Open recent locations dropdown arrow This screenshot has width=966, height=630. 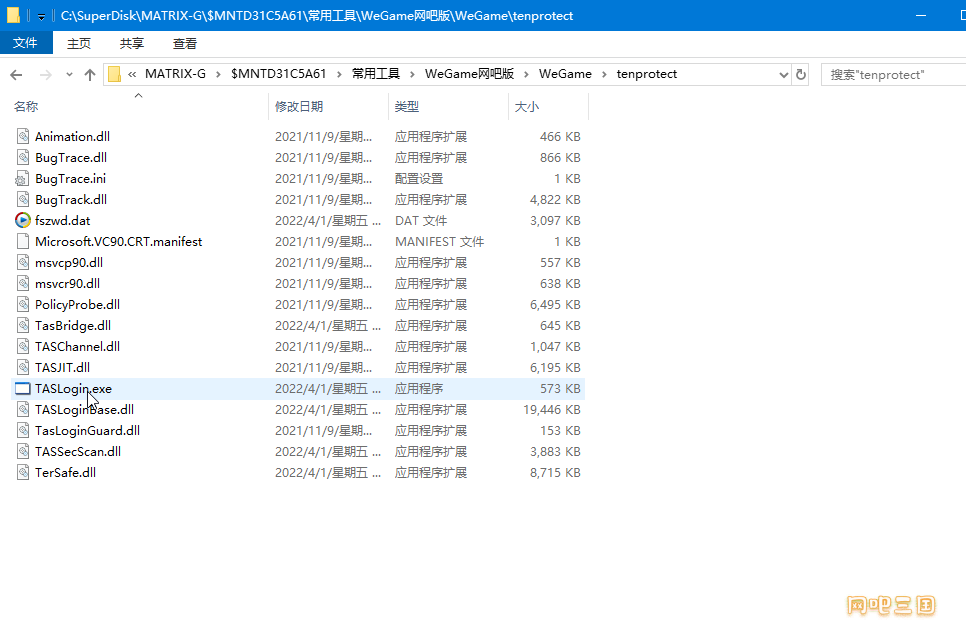(69, 75)
